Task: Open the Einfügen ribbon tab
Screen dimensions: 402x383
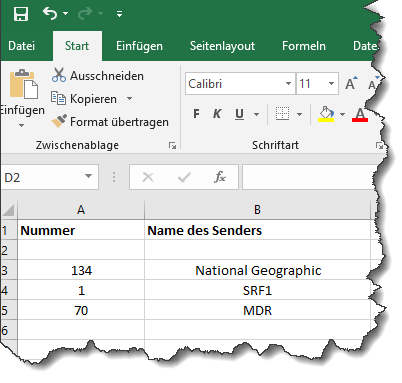Action: coord(139,46)
